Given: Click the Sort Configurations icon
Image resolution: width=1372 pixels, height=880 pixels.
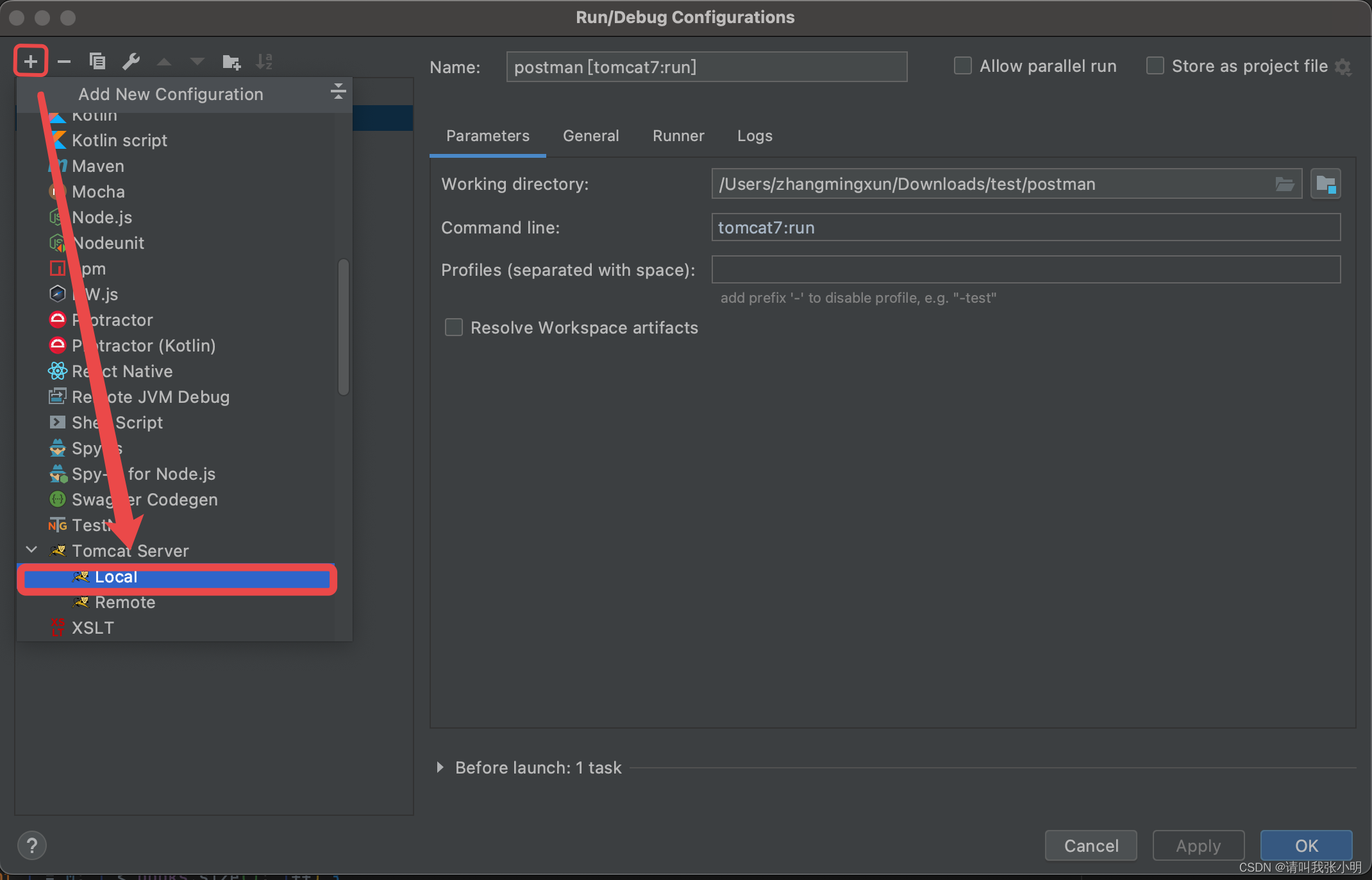Looking at the screenshot, I should [x=264, y=62].
